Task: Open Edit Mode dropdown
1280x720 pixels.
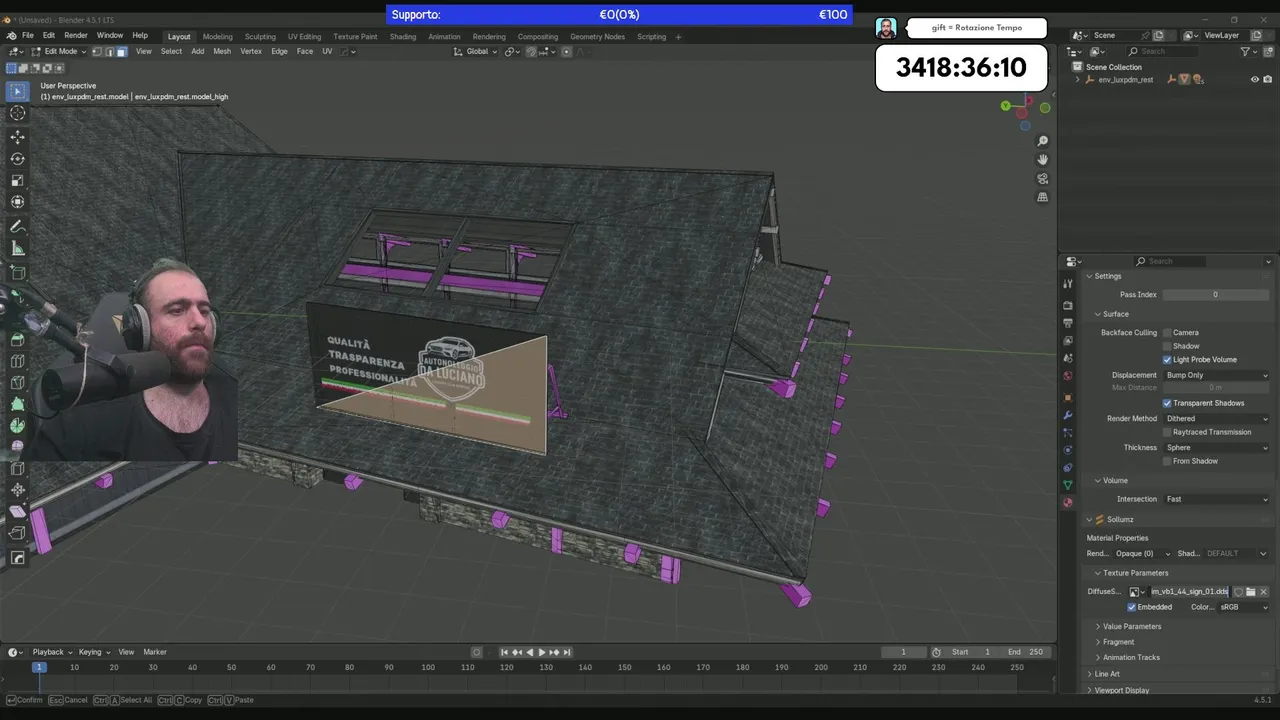Action: coord(58,51)
